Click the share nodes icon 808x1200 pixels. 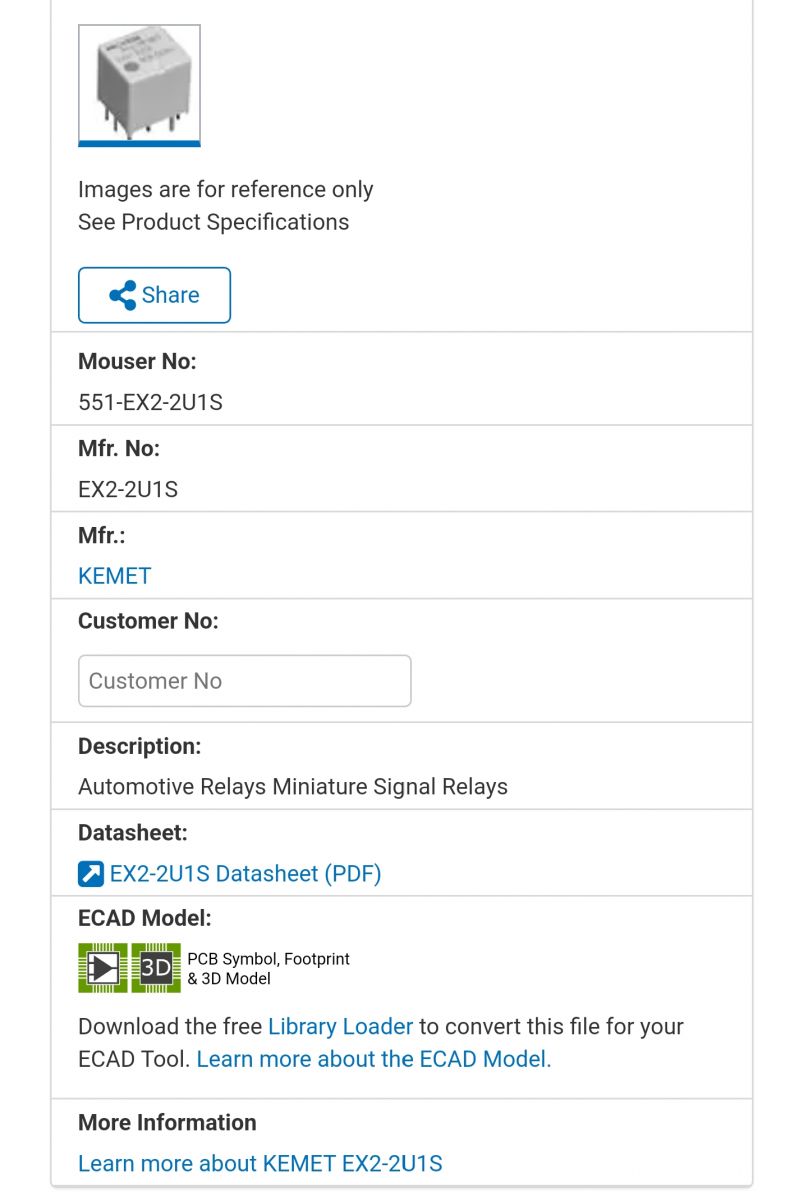click(123, 295)
